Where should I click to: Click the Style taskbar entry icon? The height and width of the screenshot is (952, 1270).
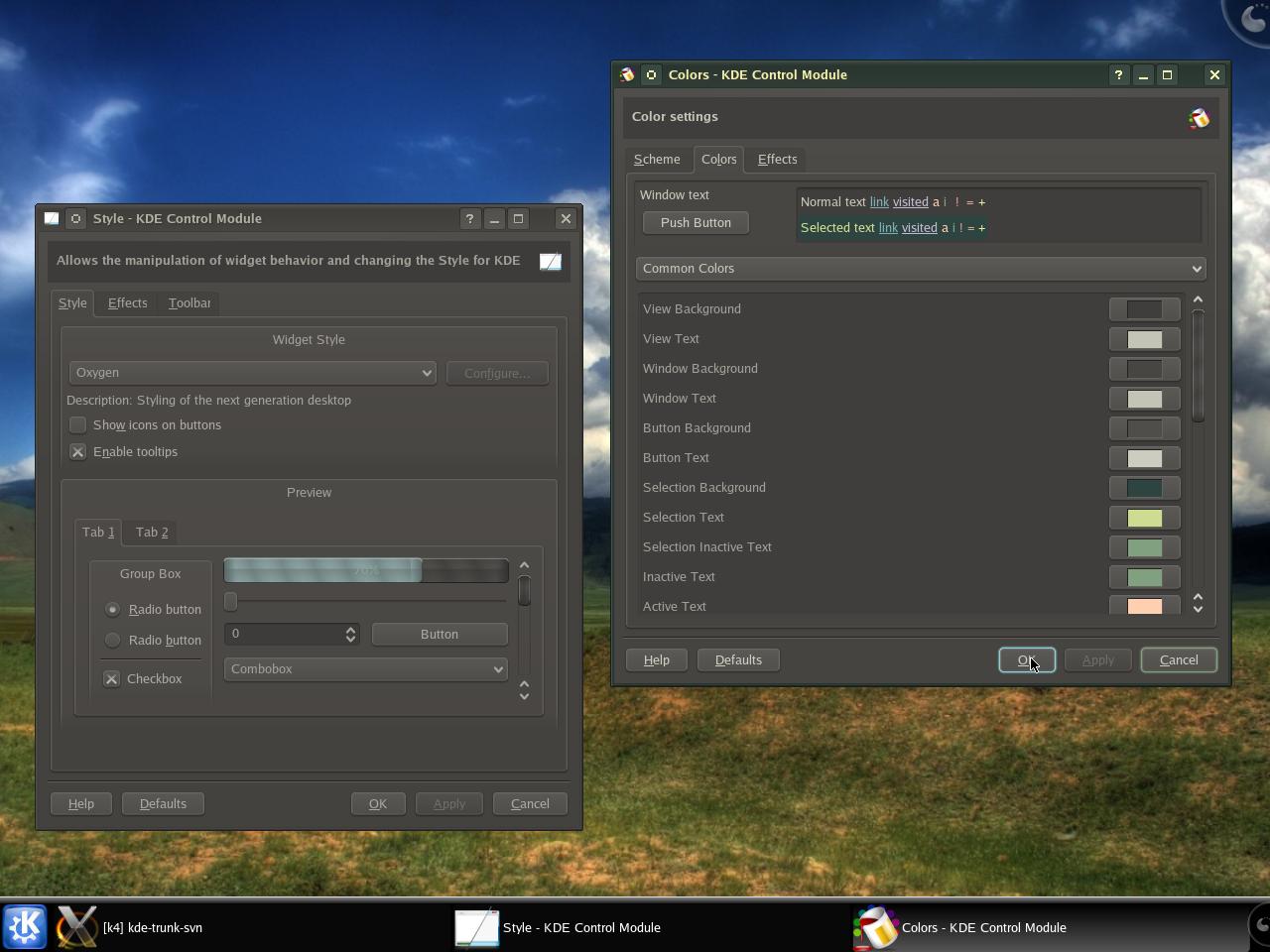pyautogui.click(x=476, y=927)
